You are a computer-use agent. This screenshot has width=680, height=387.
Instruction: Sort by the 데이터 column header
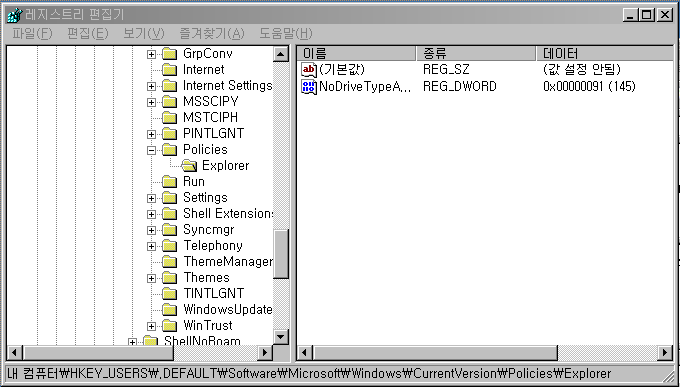point(605,53)
